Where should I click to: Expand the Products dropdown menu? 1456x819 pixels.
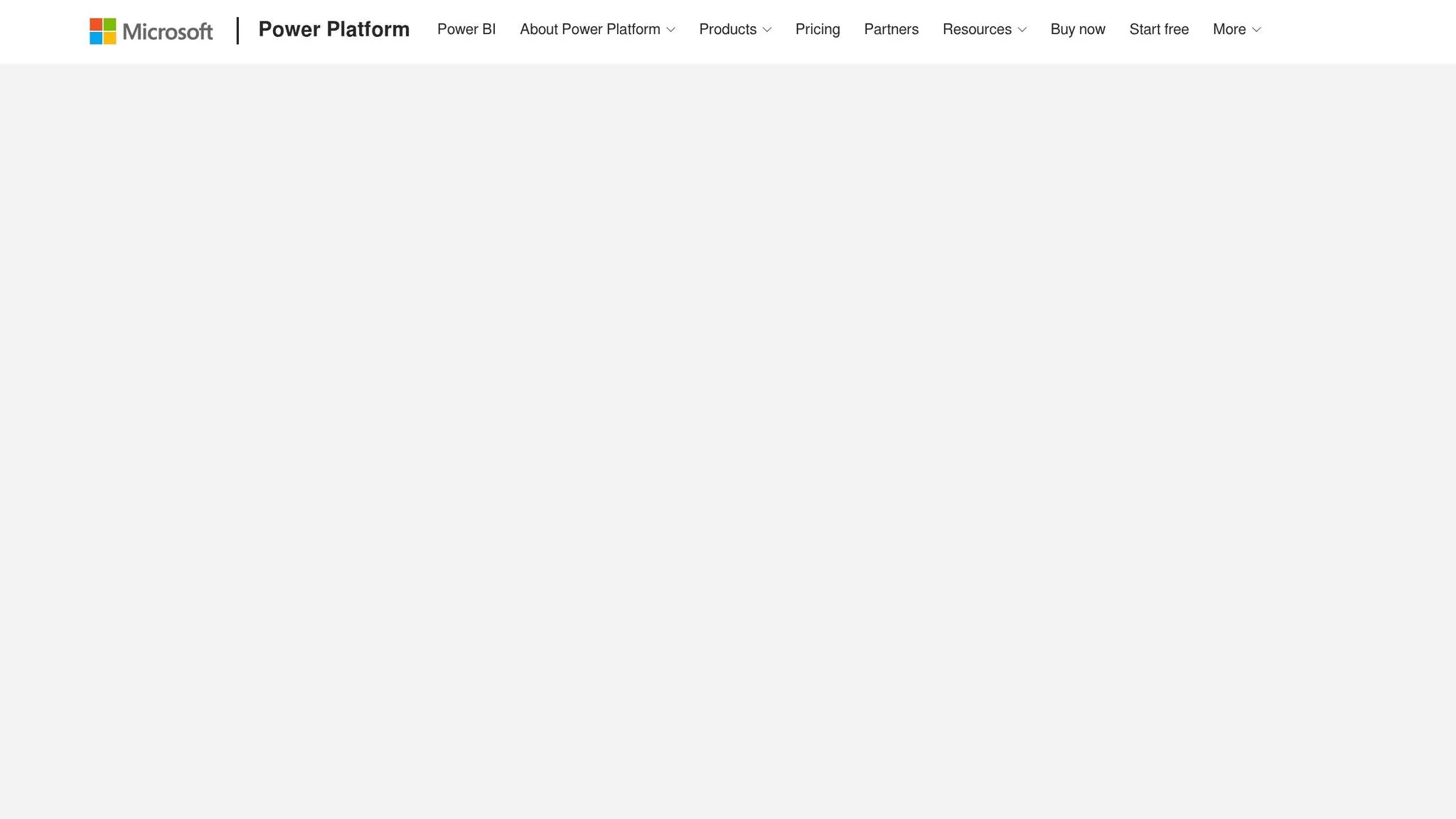[735, 29]
